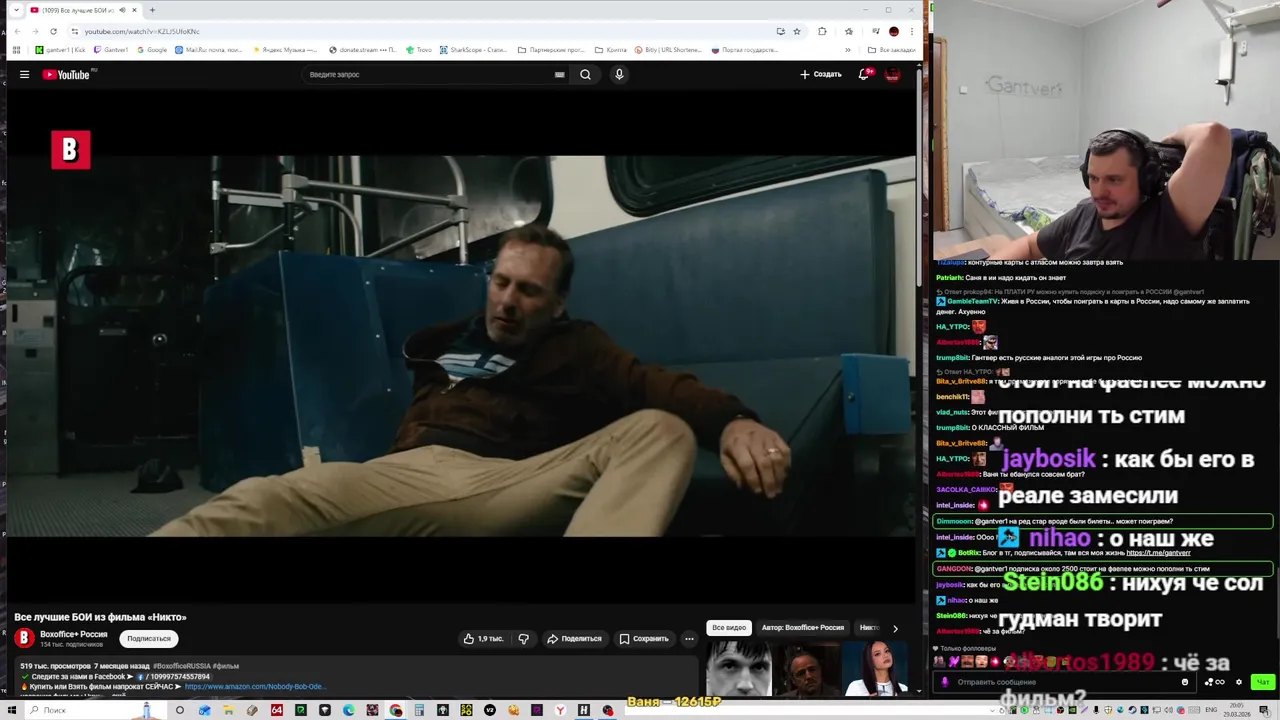Image resolution: width=1280 pixels, height=720 pixels.
Task: Click the browser address bar URL
Action: coord(142,31)
